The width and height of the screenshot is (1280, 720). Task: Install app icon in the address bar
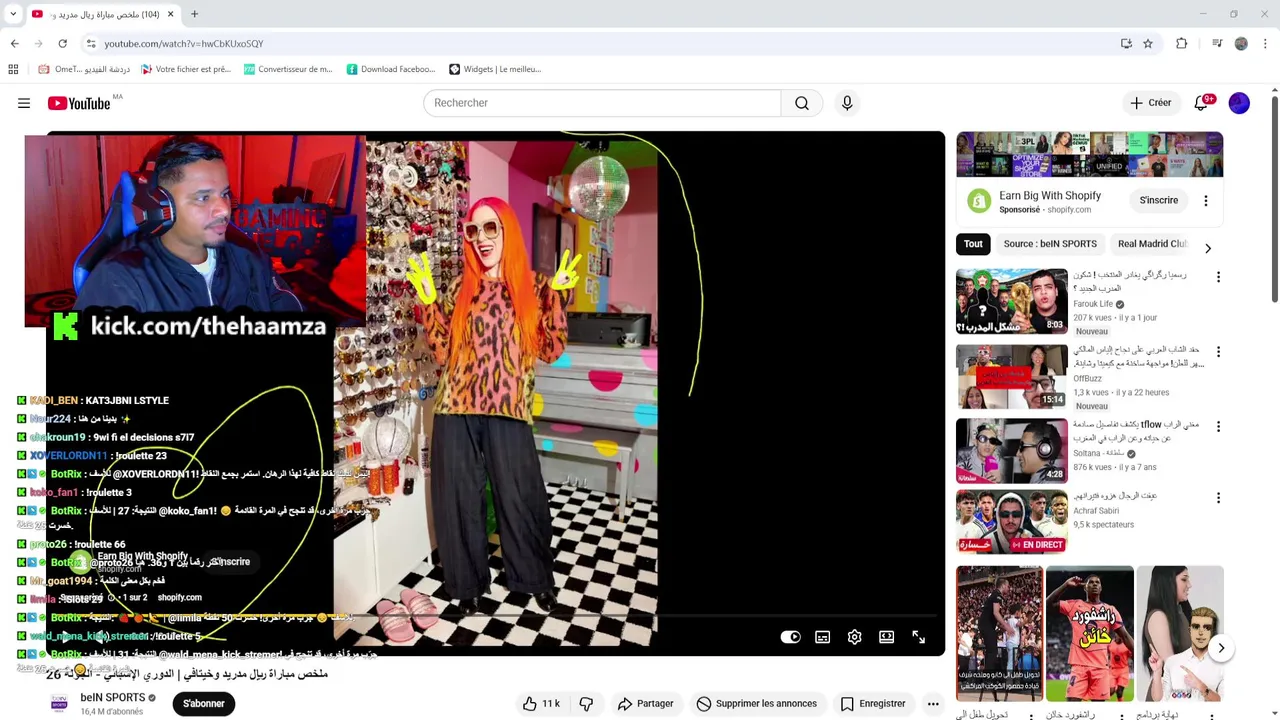(x=1126, y=44)
